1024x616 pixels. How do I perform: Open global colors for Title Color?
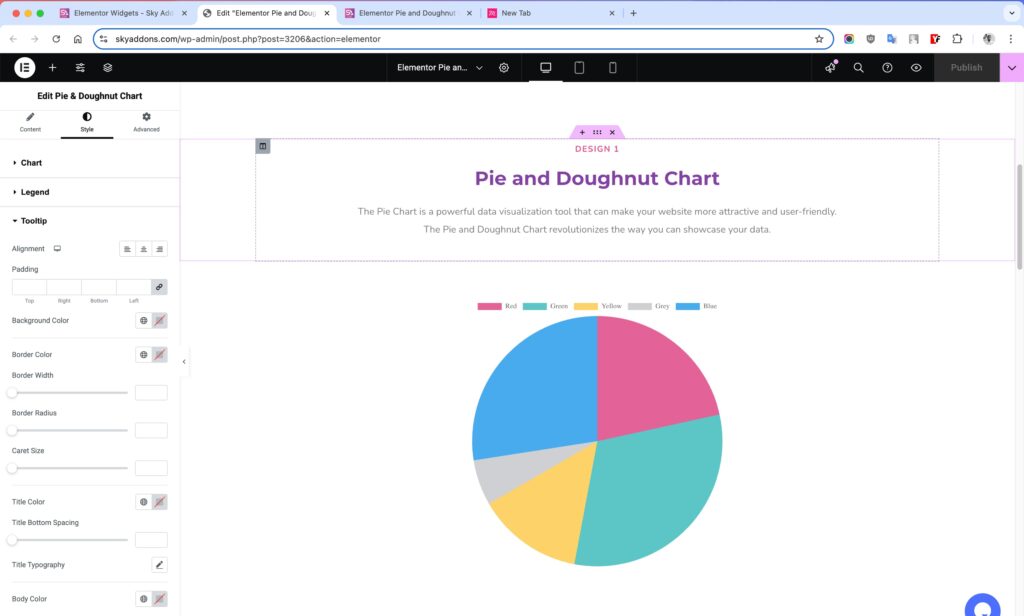(x=144, y=502)
